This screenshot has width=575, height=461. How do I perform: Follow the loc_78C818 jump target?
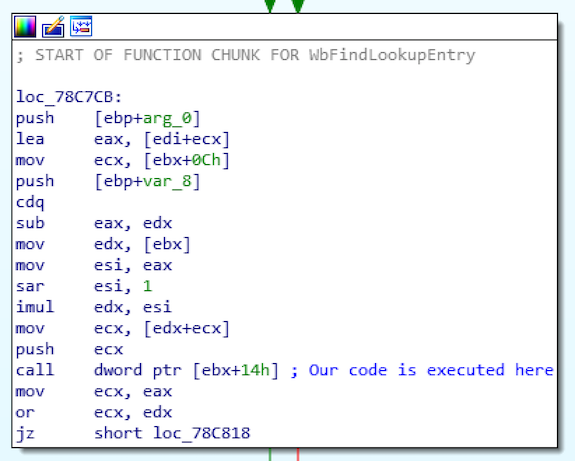201,433
